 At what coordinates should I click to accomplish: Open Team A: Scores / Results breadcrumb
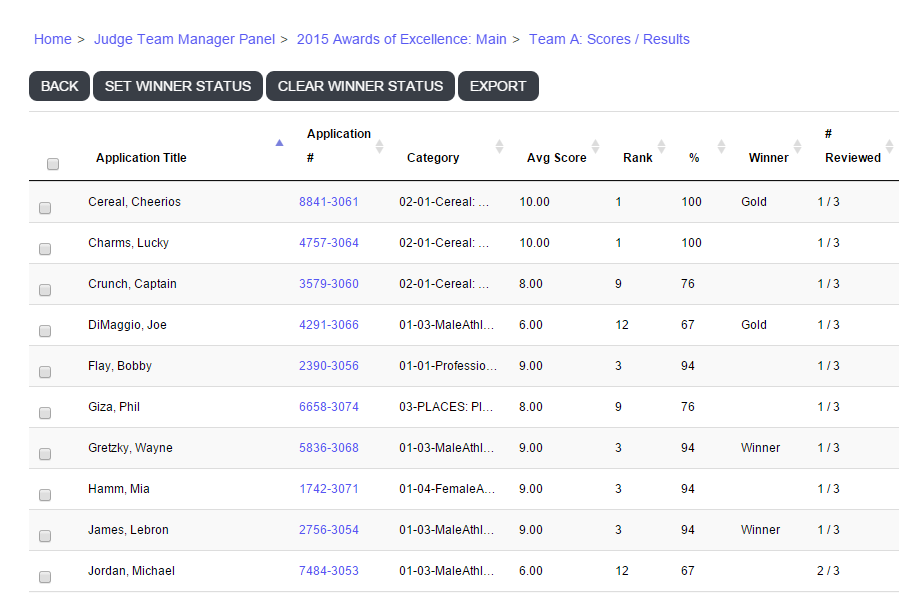click(x=609, y=39)
